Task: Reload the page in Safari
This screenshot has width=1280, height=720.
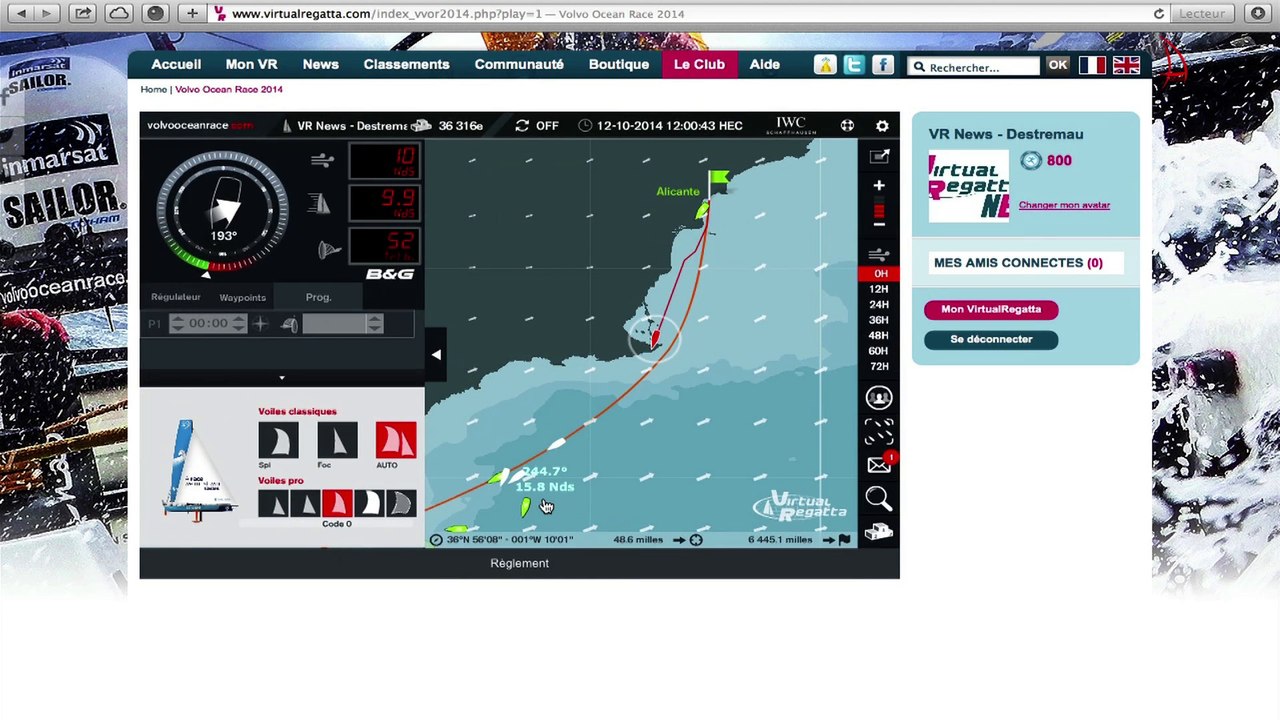Action: [x=1159, y=14]
